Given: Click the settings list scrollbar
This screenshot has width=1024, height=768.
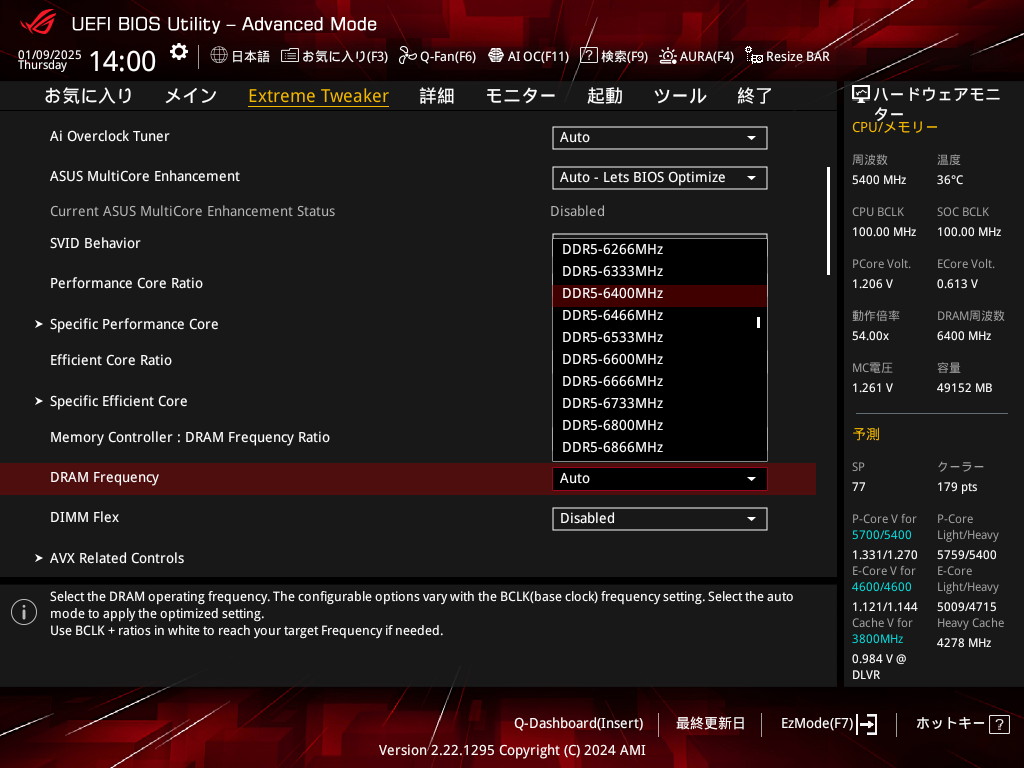Looking at the screenshot, I should coord(828,220).
